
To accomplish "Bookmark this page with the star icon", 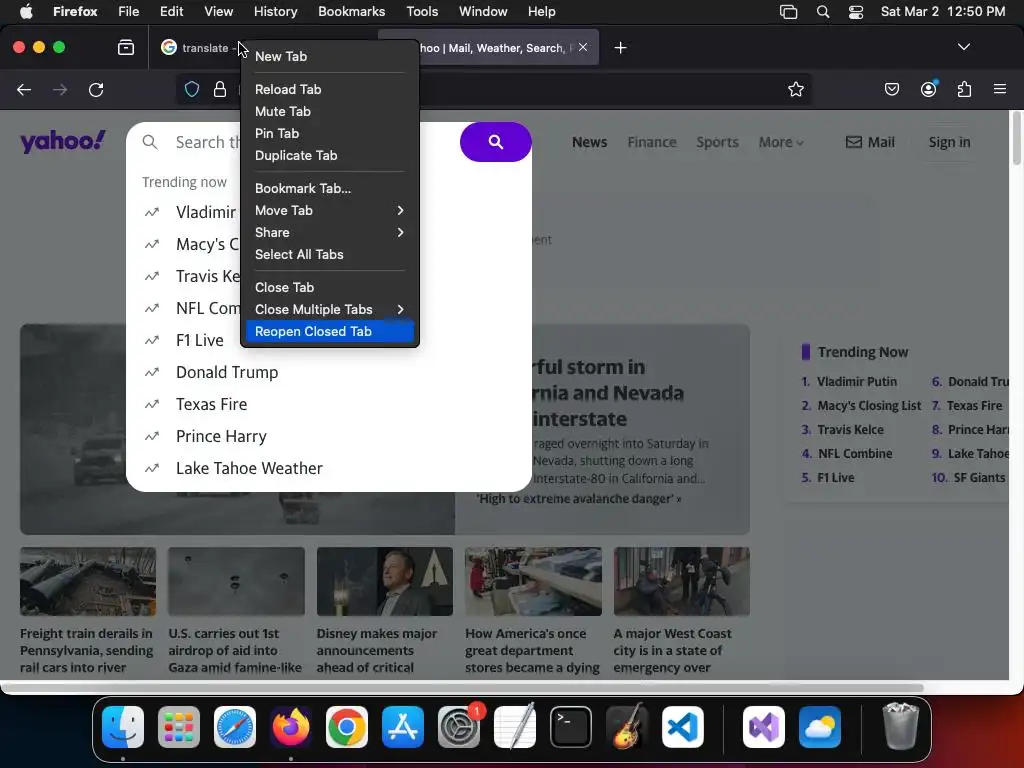I will click(795, 89).
